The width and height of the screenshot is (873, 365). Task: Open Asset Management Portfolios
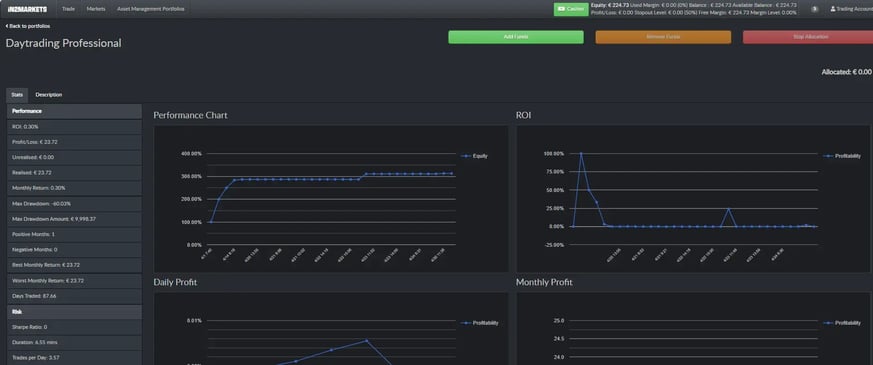pos(150,9)
